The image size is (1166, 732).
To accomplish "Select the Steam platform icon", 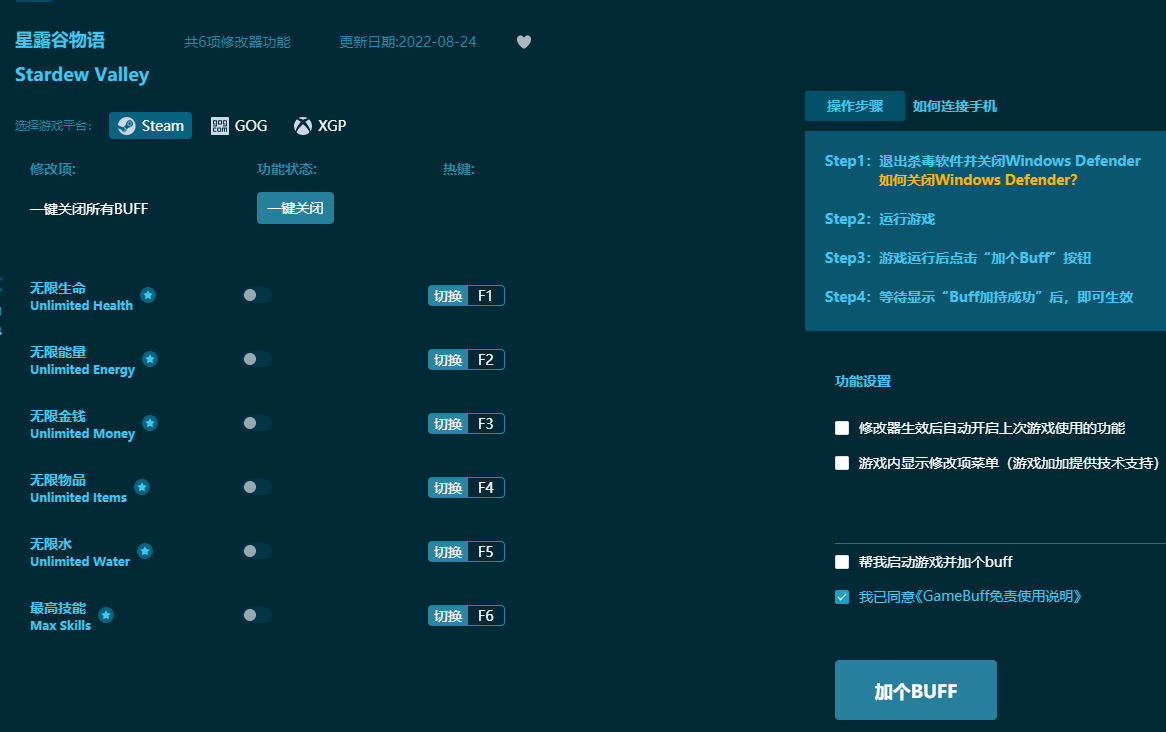I will [x=127, y=126].
